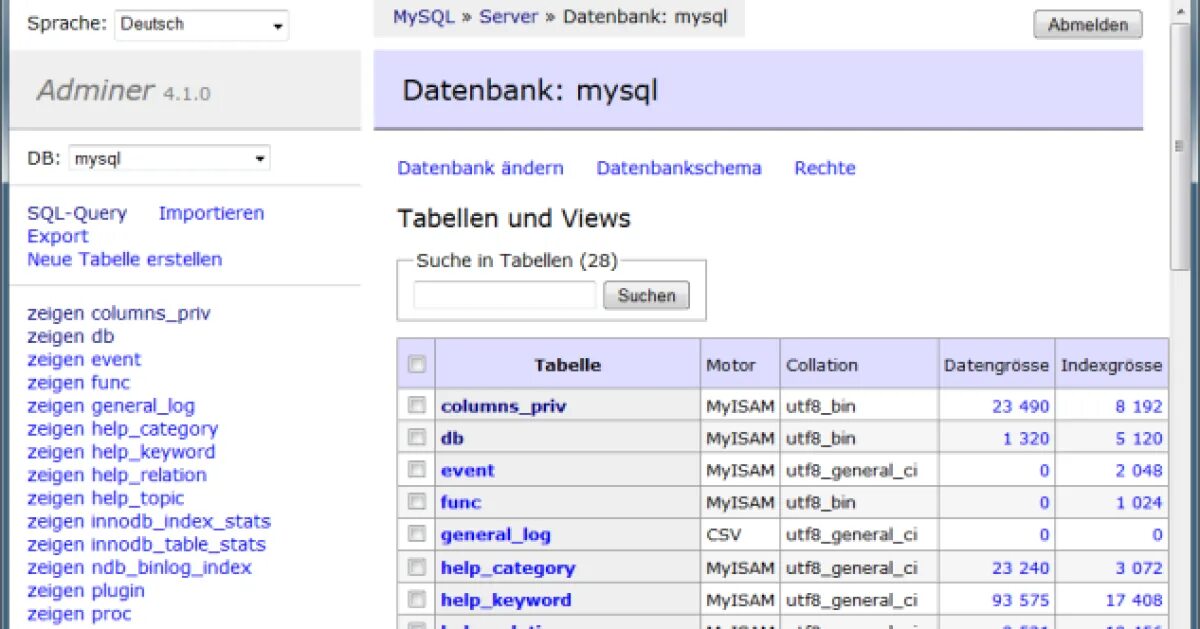This screenshot has width=1200, height=629.
Task: Open Datenbank ändern link
Action: (480, 168)
